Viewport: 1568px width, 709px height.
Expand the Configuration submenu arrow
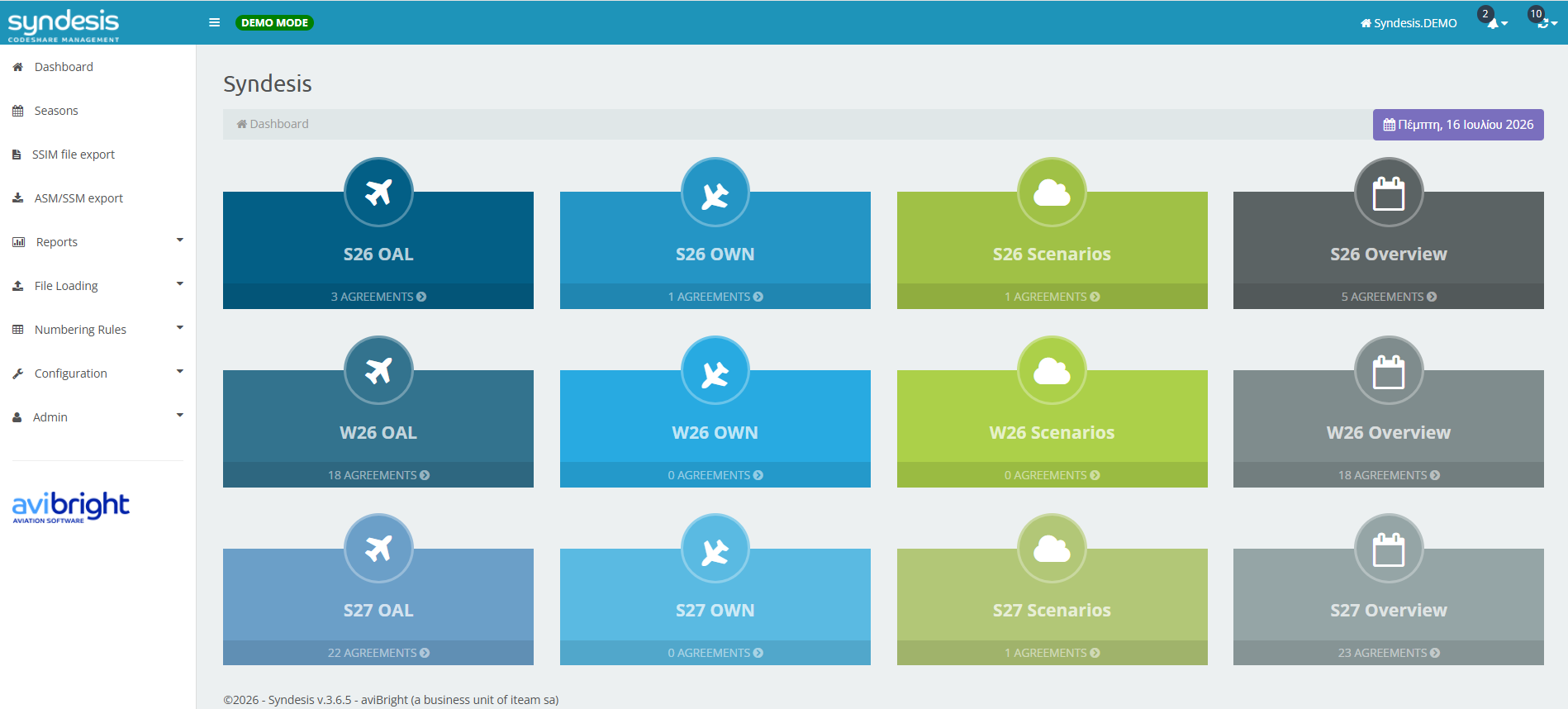tap(180, 372)
